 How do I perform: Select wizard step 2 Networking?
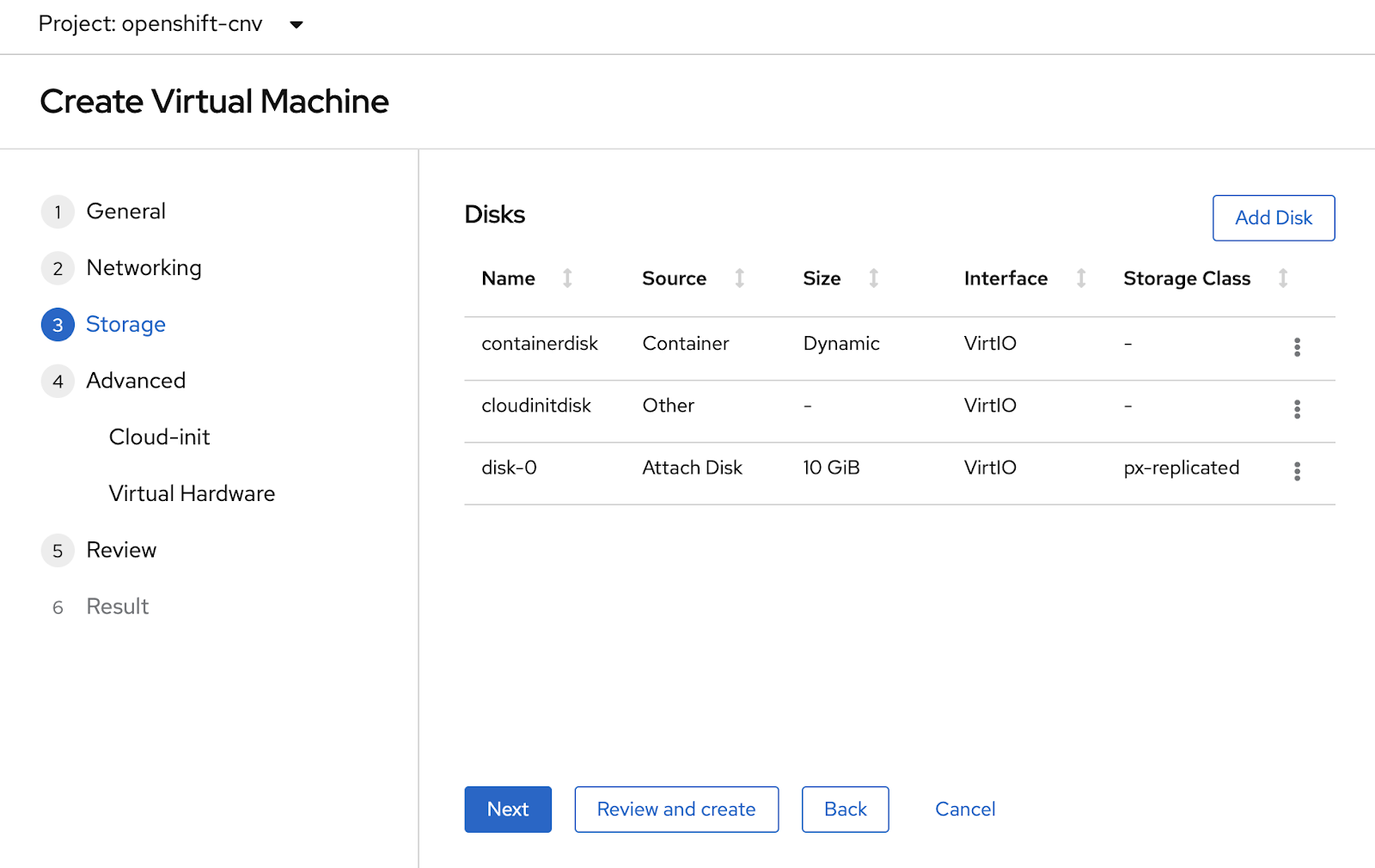(x=144, y=267)
